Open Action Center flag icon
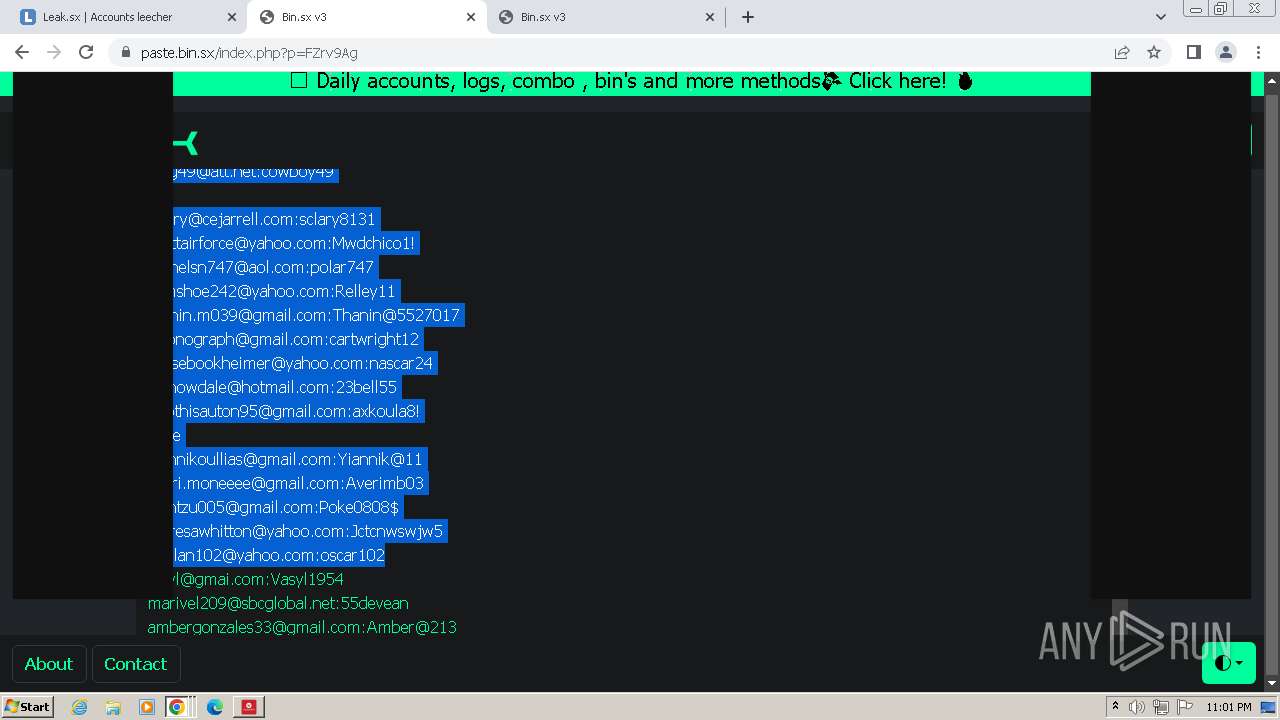Viewport: 1280px width, 720px height. click(1185, 707)
